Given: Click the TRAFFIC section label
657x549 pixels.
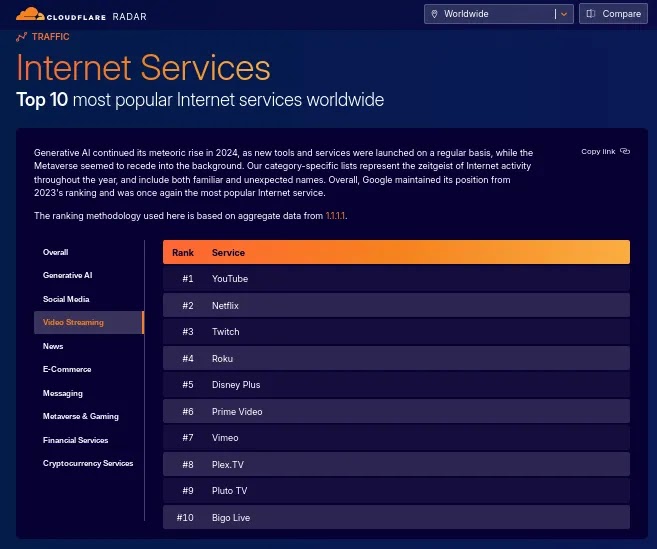Looking at the screenshot, I should click(51, 37).
